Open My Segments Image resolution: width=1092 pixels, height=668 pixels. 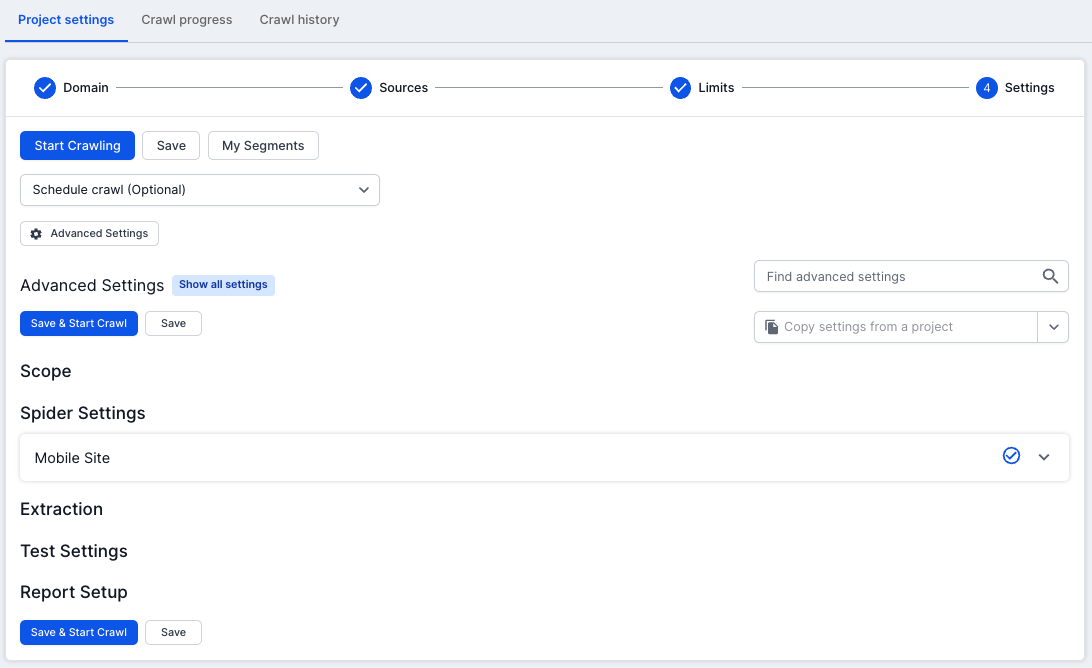coord(263,146)
